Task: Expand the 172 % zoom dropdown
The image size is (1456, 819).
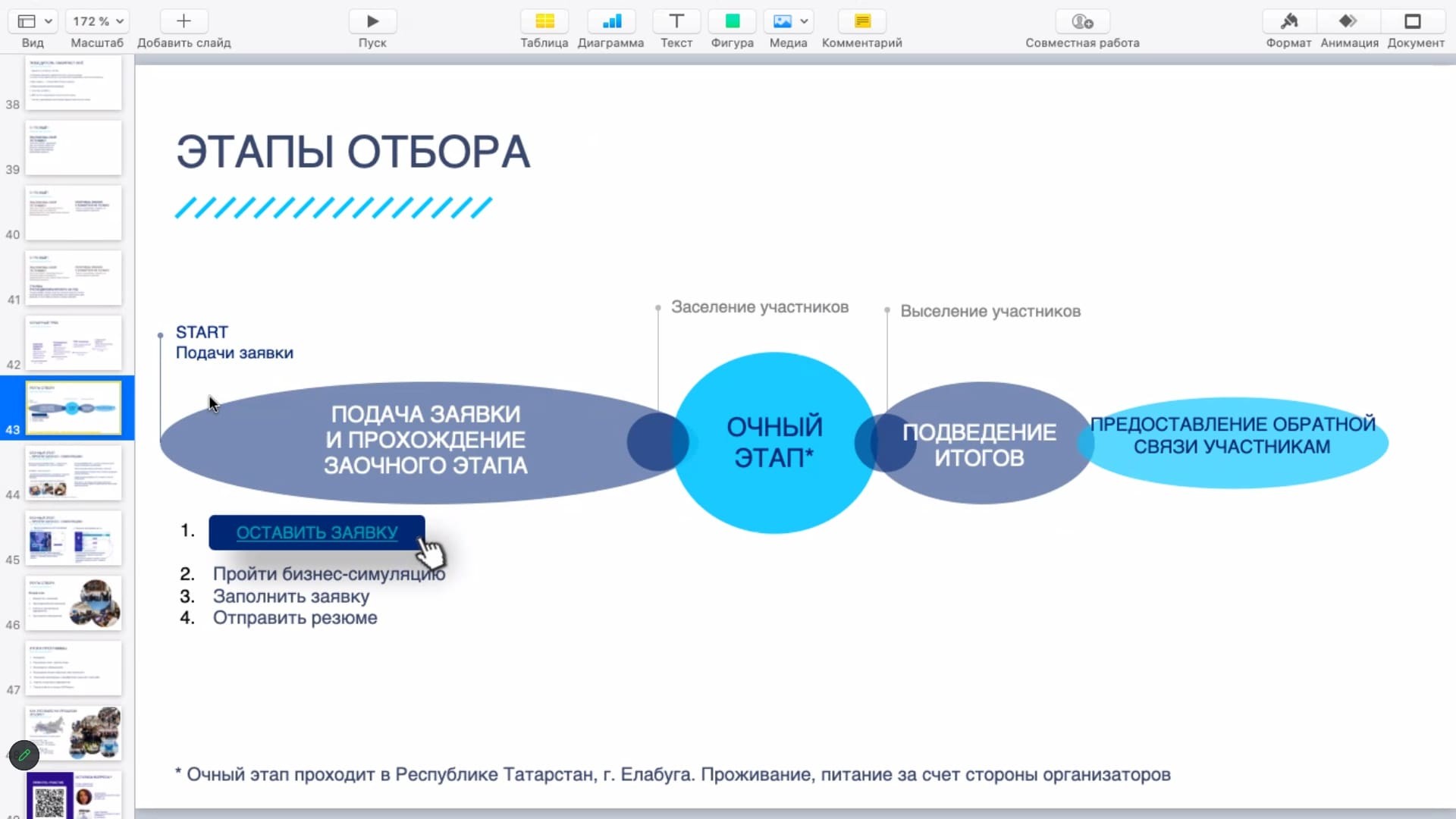Action: click(x=97, y=21)
